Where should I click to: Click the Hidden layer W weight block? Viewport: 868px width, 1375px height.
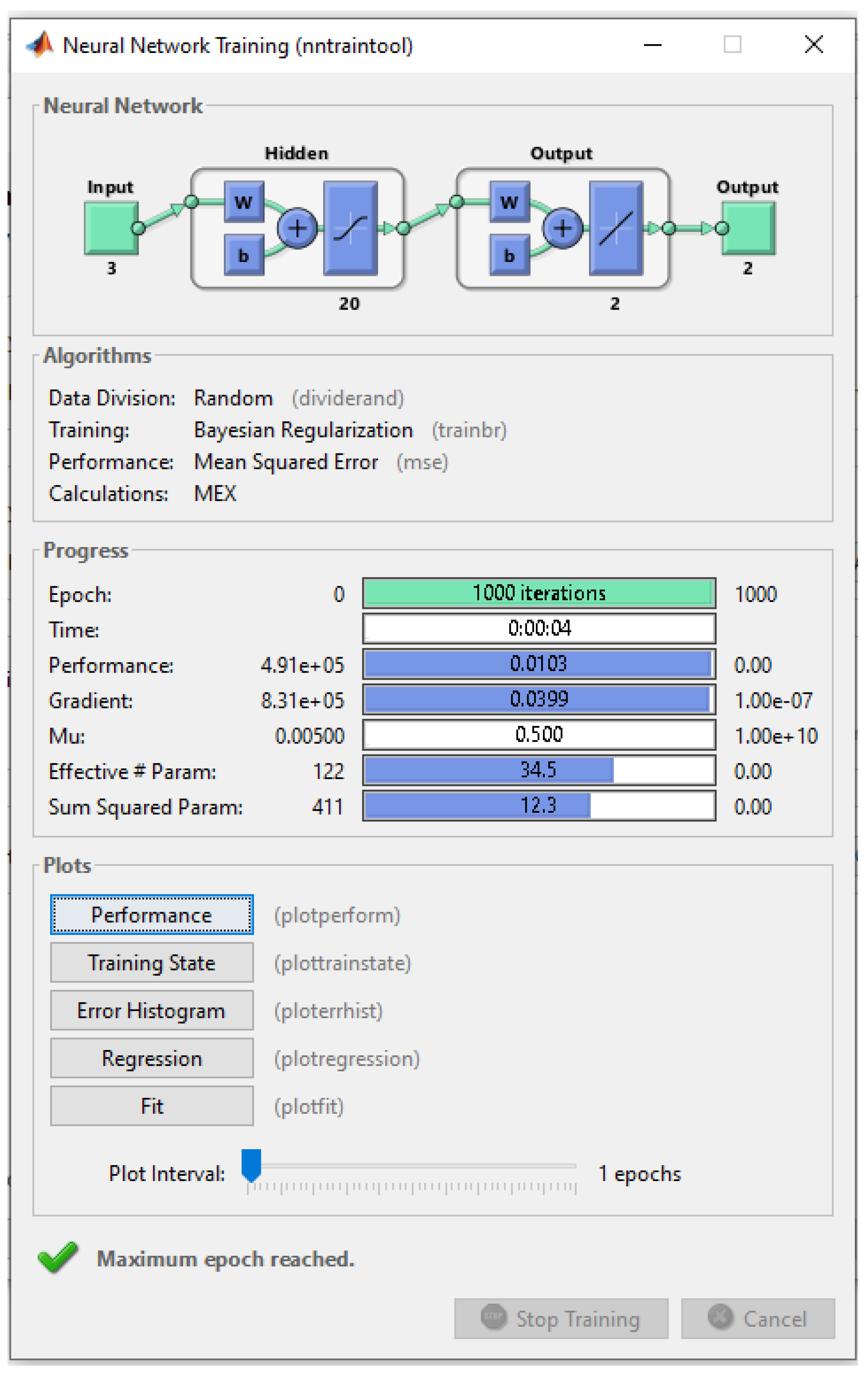(244, 201)
